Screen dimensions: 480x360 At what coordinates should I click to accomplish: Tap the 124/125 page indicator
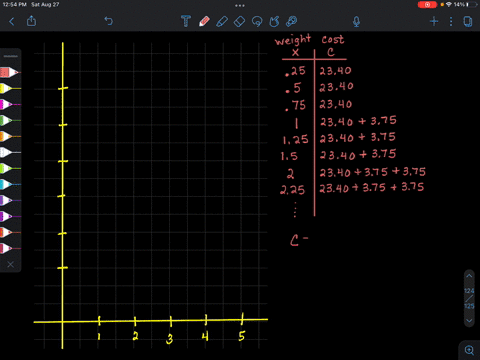[x=469, y=298]
